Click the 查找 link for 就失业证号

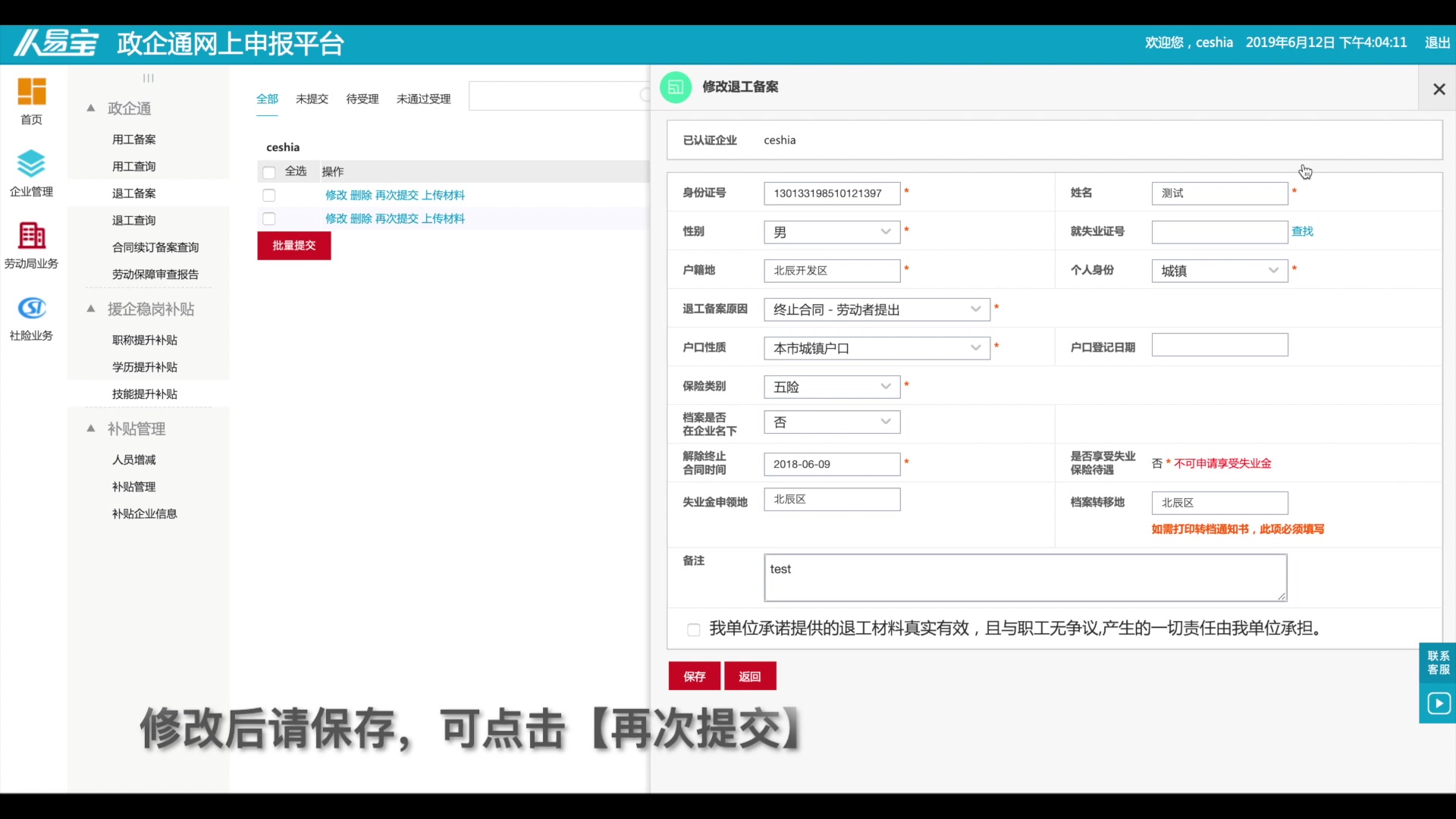(x=1302, y=231)
